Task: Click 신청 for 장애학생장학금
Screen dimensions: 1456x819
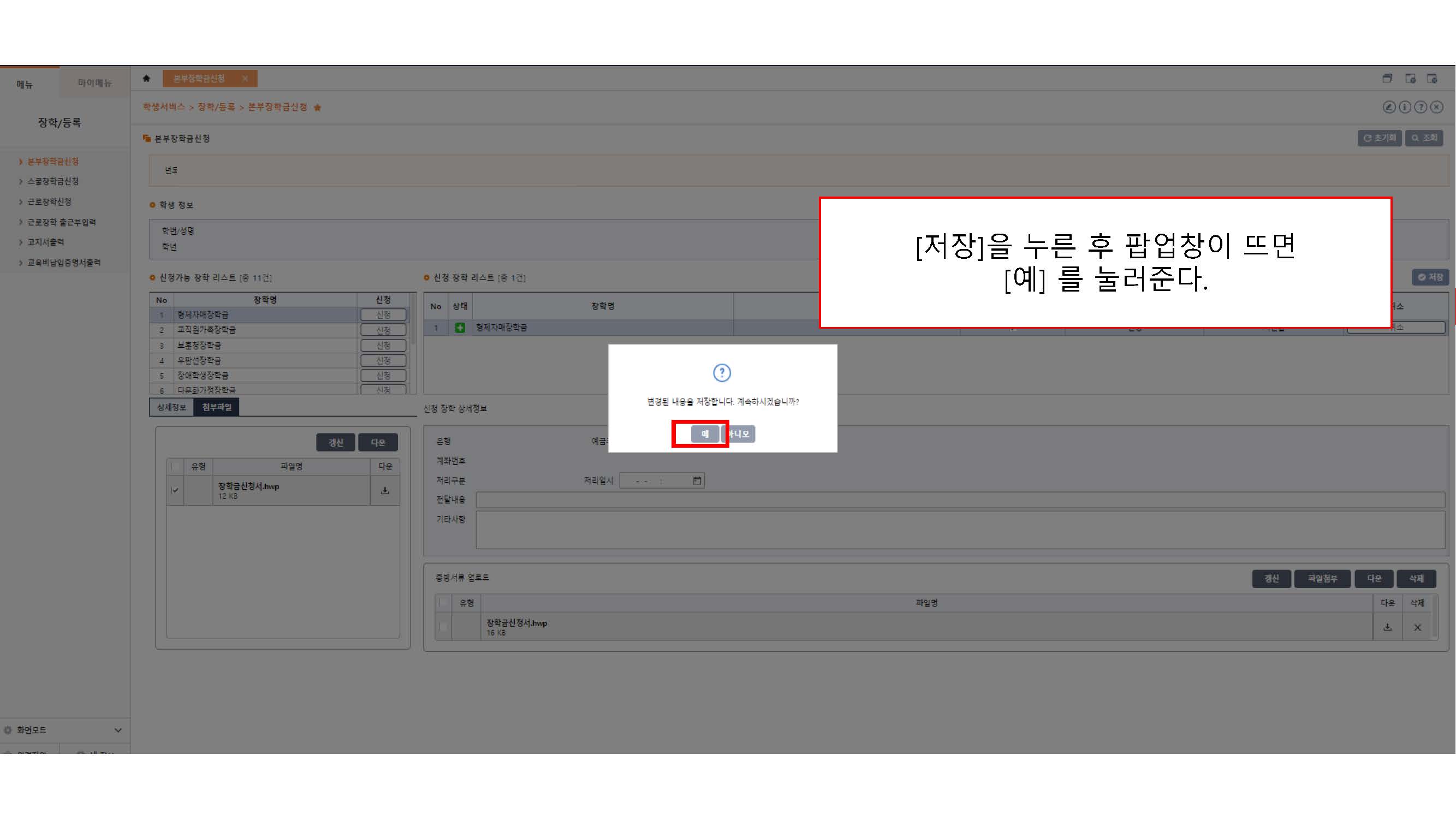Action: coord(383,375)
